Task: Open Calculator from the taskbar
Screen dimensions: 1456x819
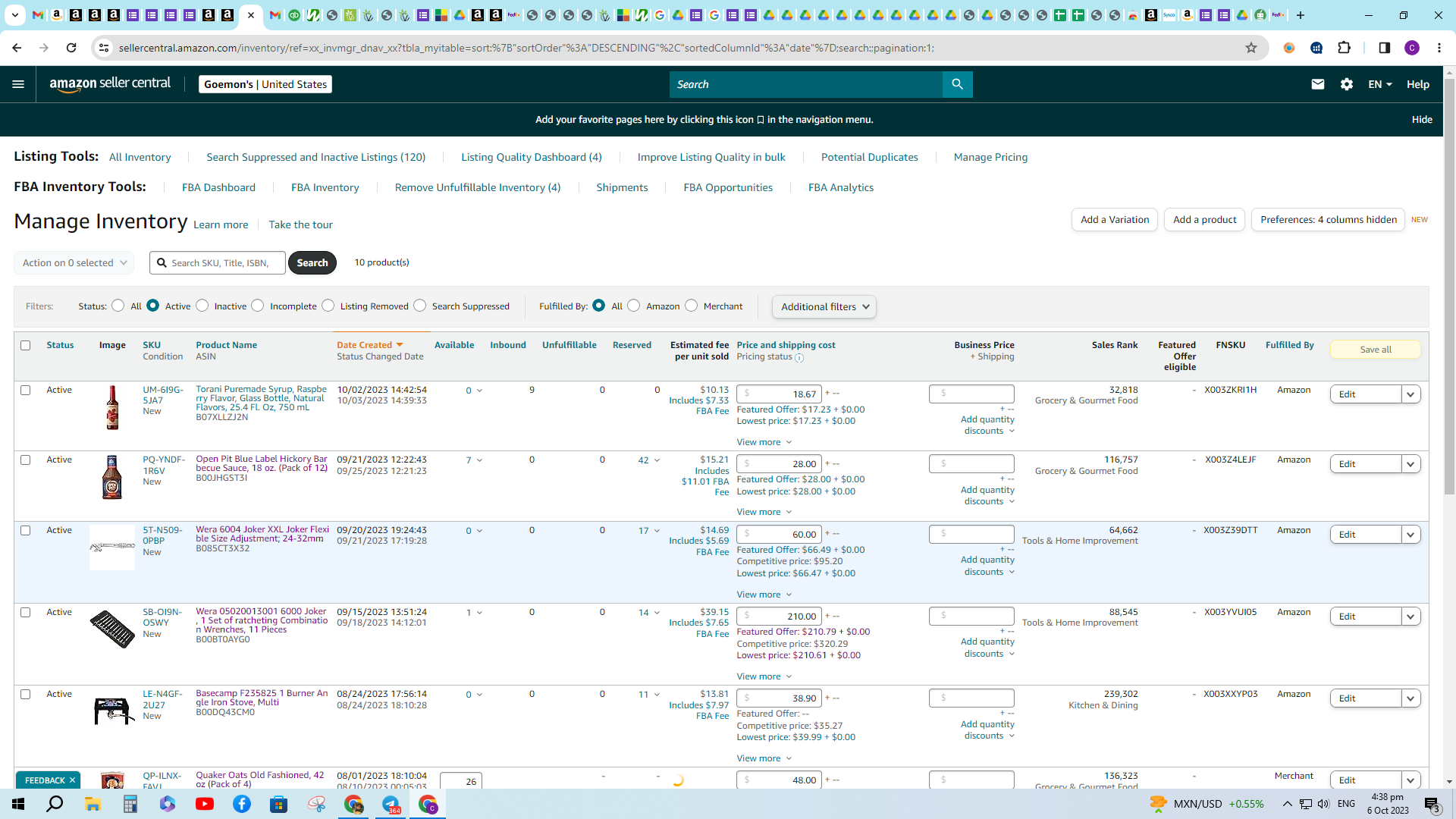Action: pos(130,804)
